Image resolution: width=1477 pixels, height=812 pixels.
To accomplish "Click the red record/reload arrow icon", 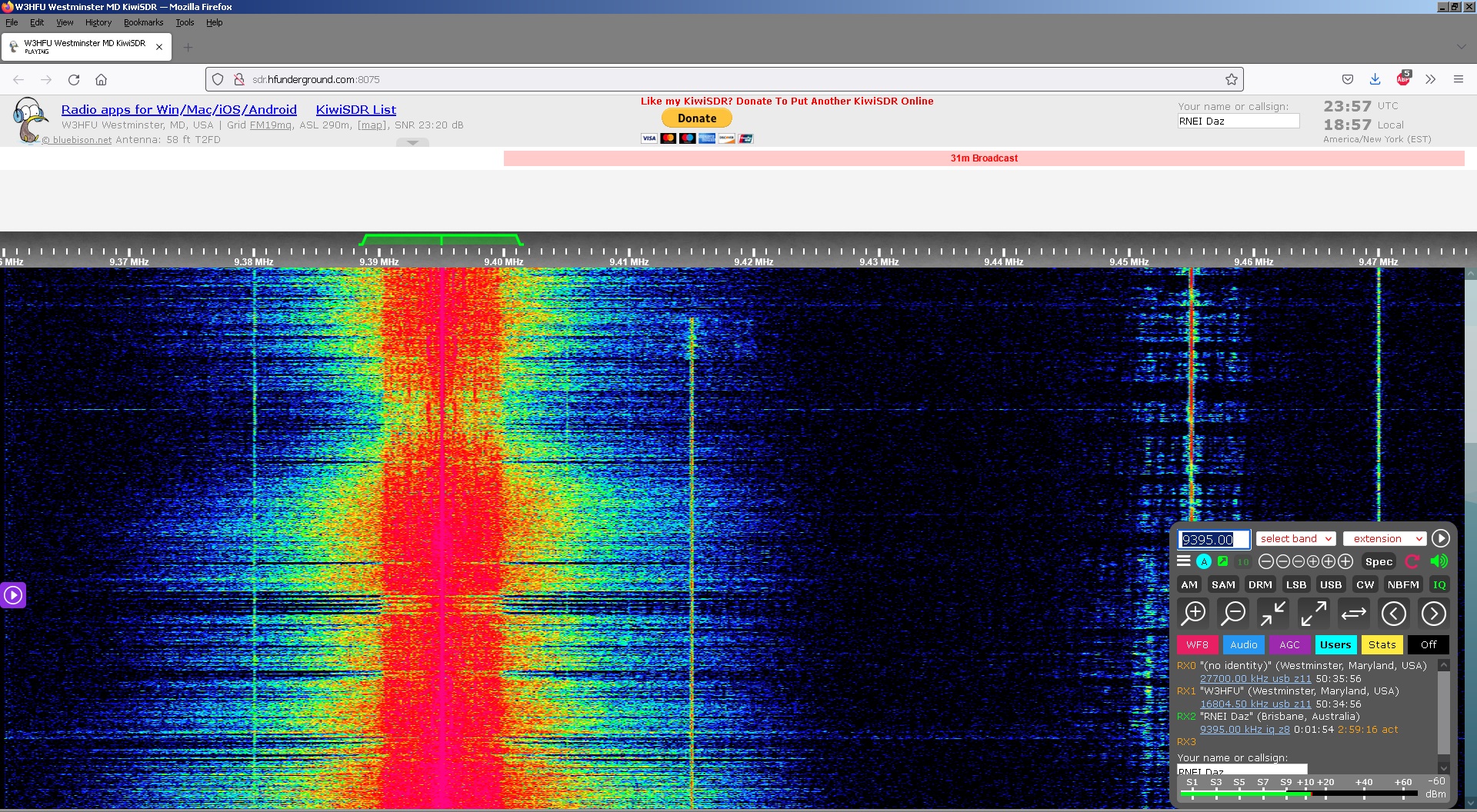I will point(1412,561).
